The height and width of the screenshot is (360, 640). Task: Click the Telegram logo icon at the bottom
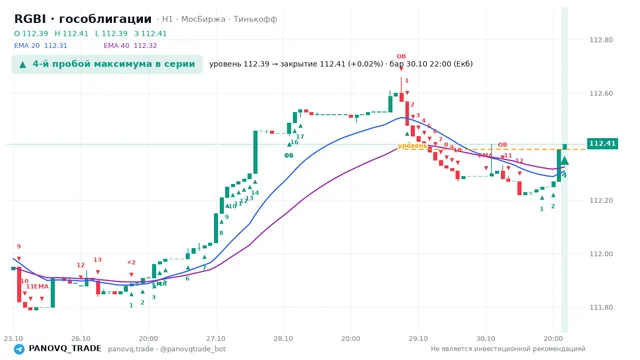pos(19,349)
